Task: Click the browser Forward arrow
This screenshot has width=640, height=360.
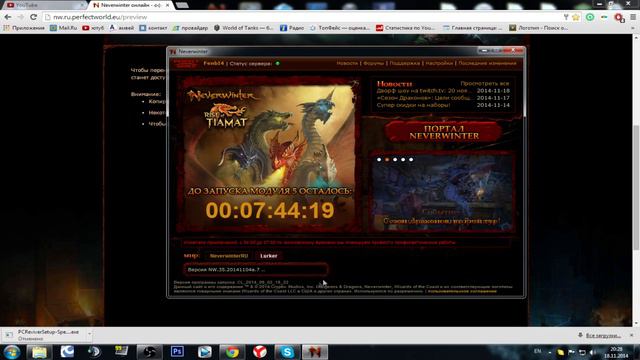Action: pos(20,17)
